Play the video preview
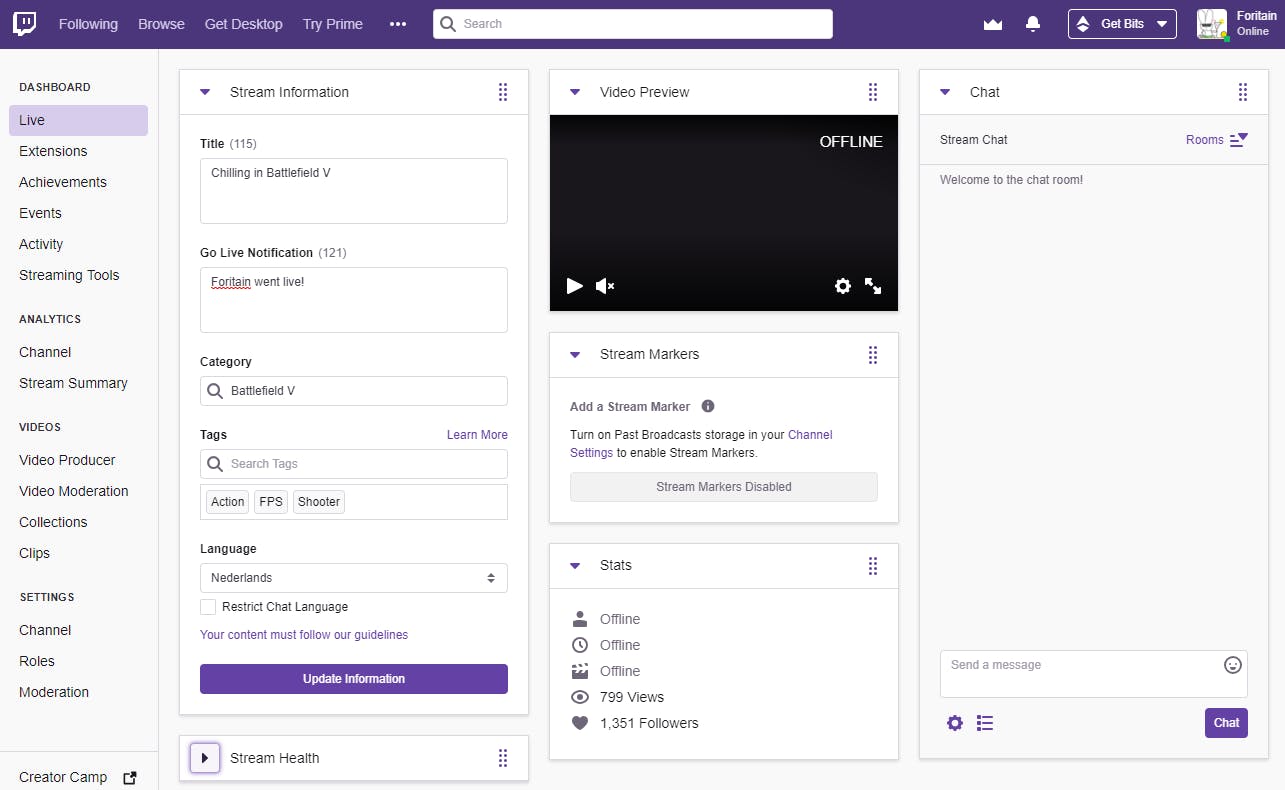Image resolution: width=1285 pixels, height=790 pixels. click(575, 286)
